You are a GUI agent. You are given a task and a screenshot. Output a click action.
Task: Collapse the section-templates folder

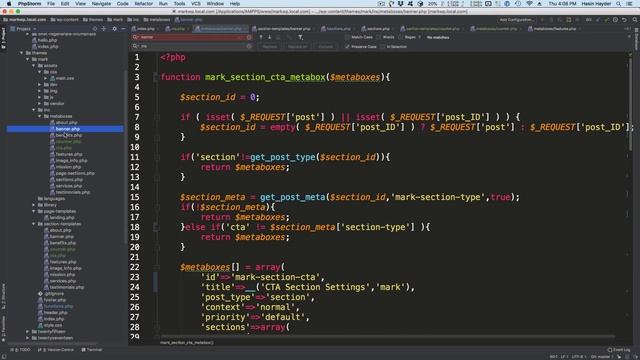click(x=34, y=224)
